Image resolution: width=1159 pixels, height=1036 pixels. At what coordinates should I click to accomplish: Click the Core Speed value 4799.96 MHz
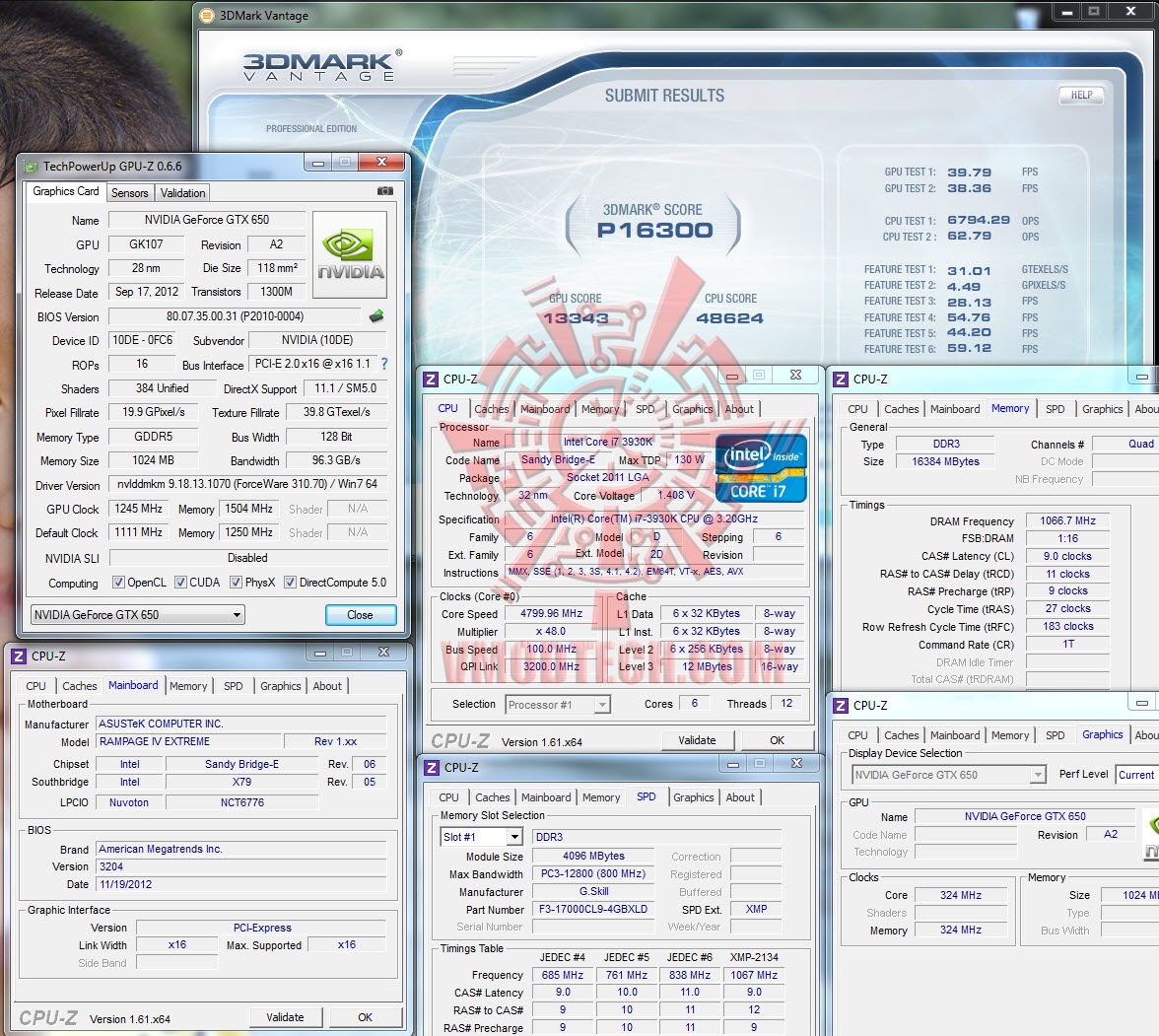(x=552, y=613)
